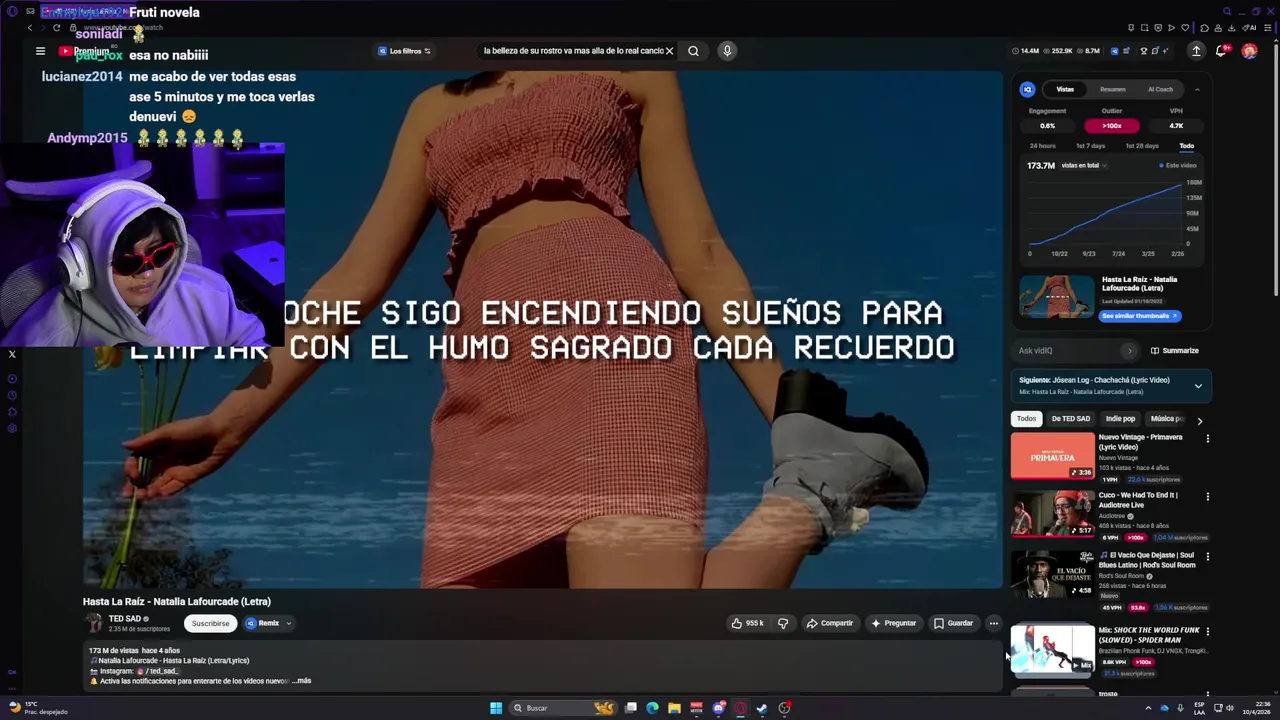Open Cuco We Had To End It title
This screenshot has height=720, width=1280.
coord(1138,500)
